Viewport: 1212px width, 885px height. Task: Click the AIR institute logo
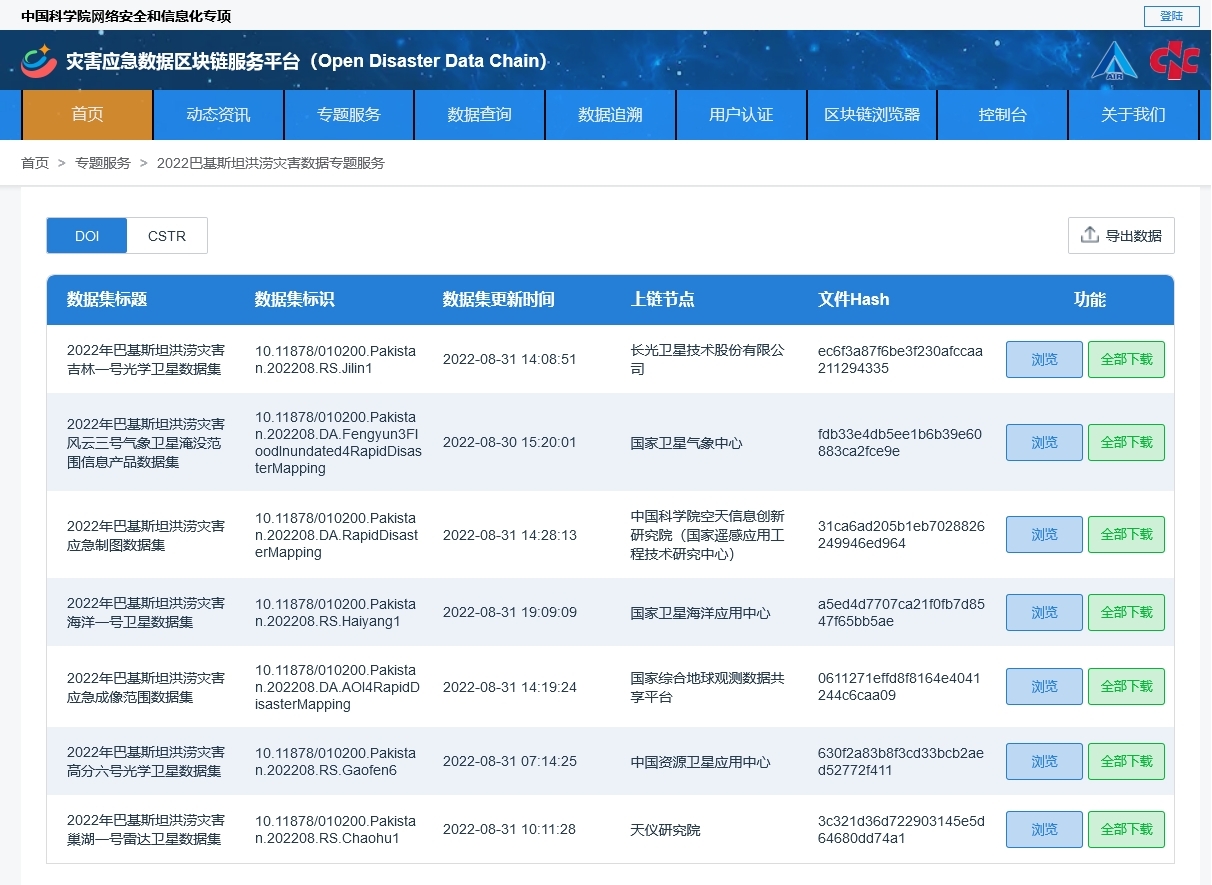(1114, 61)
